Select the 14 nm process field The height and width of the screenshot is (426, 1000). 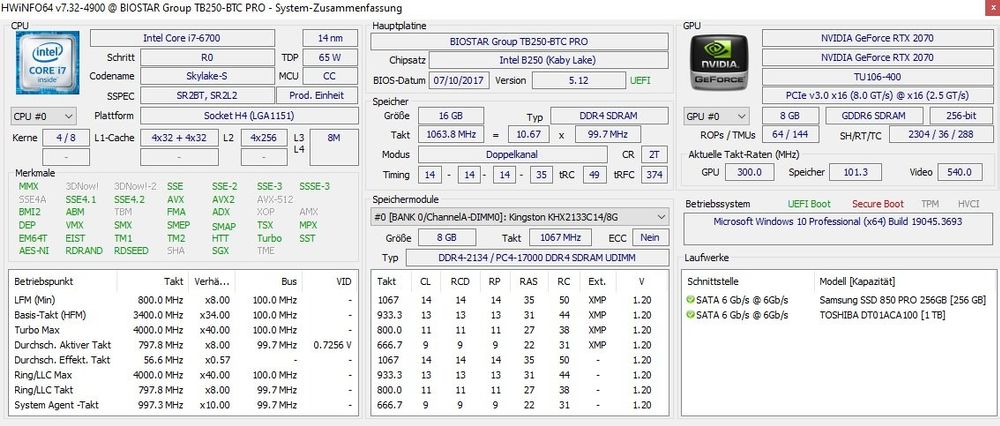[330, 38]
